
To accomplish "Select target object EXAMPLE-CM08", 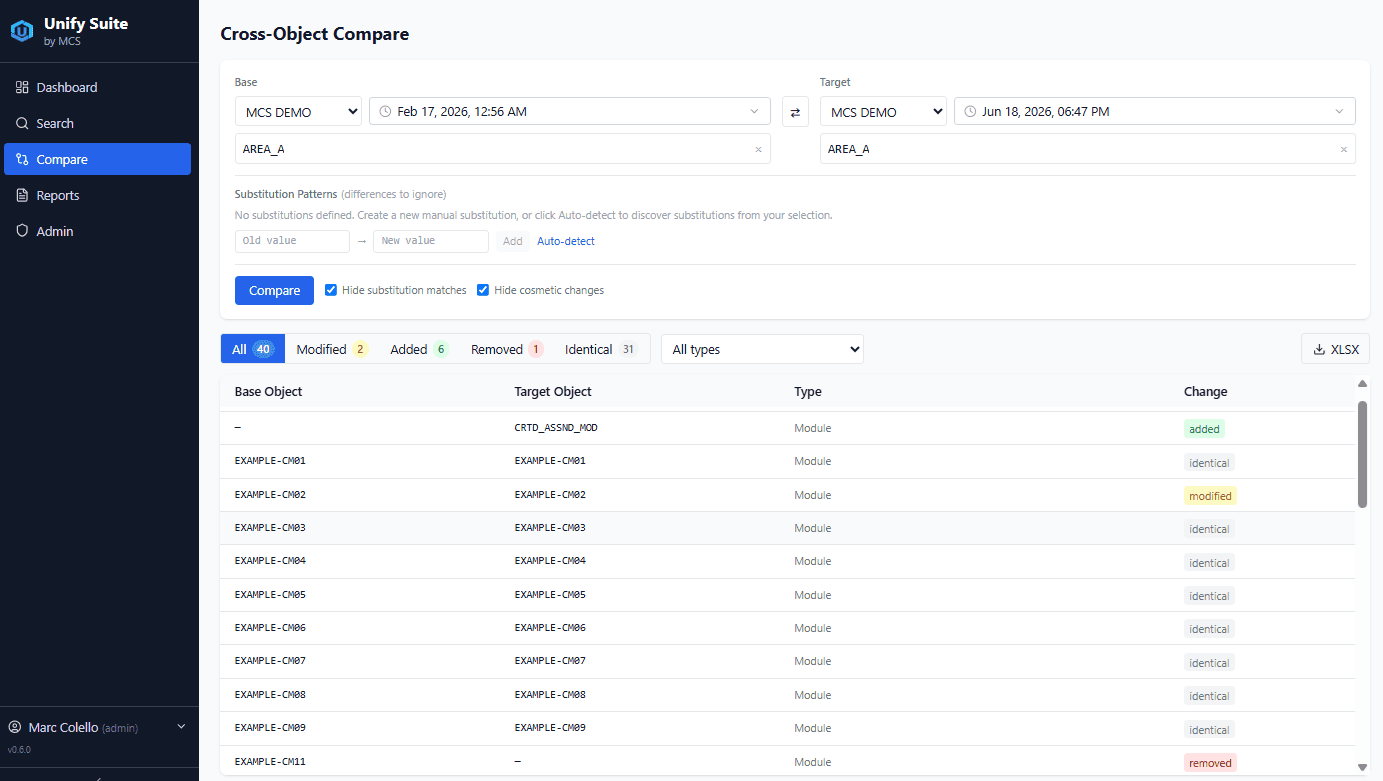I will (x=550, y=695).
